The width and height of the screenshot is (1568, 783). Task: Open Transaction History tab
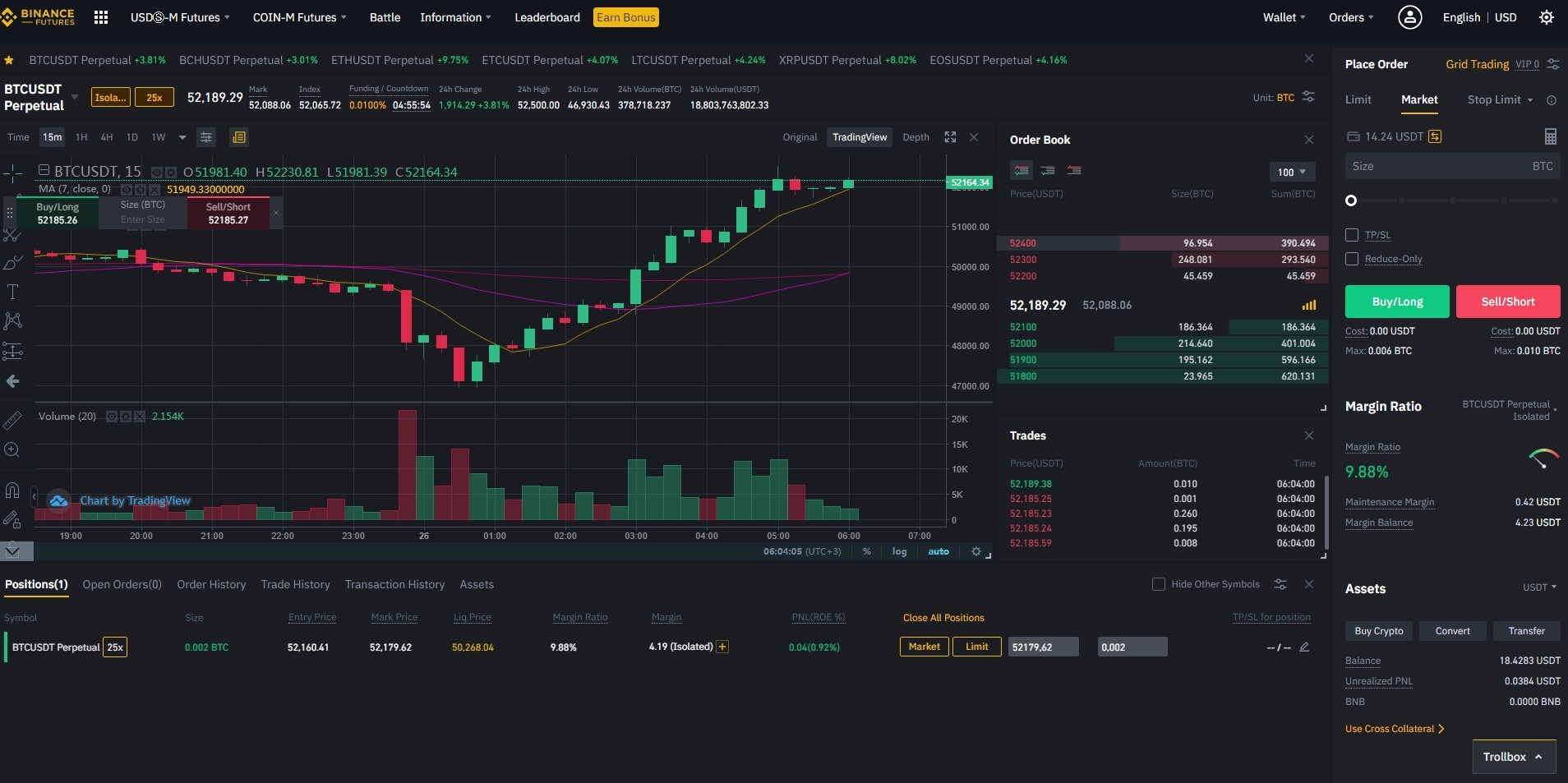point(394,584)
